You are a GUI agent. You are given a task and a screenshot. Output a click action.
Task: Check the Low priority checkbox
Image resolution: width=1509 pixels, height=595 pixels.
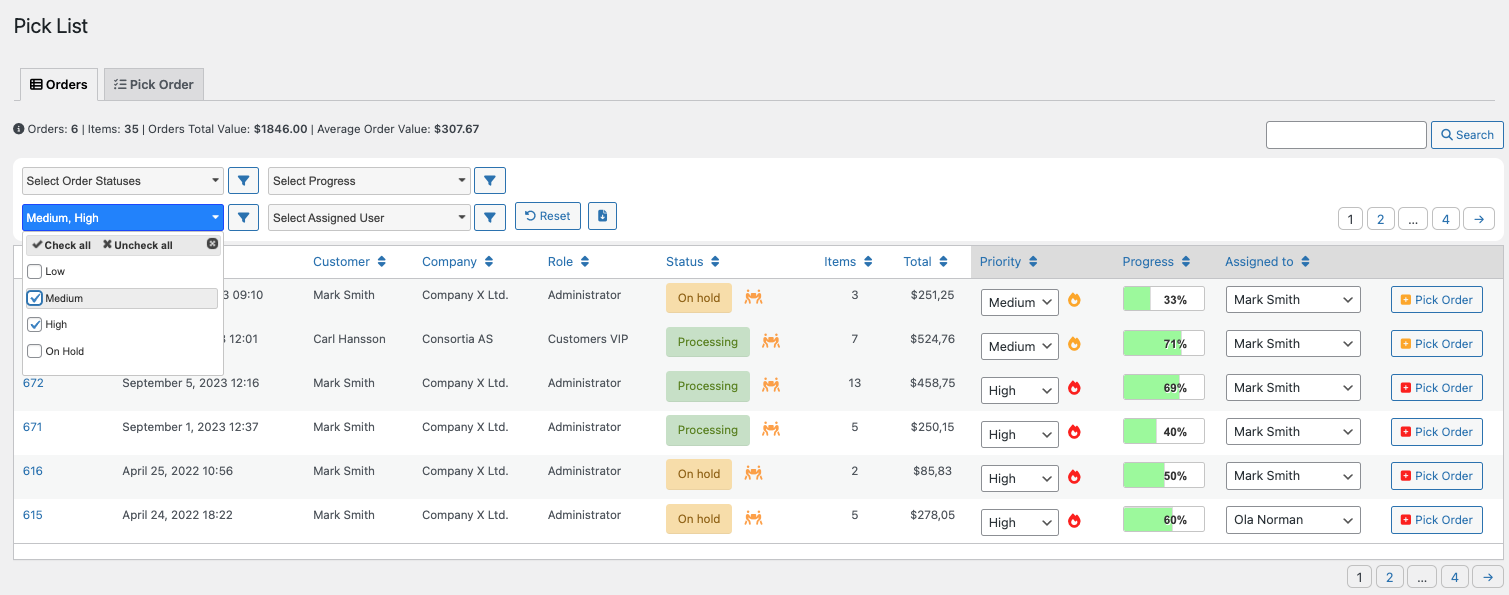[33, 270]
